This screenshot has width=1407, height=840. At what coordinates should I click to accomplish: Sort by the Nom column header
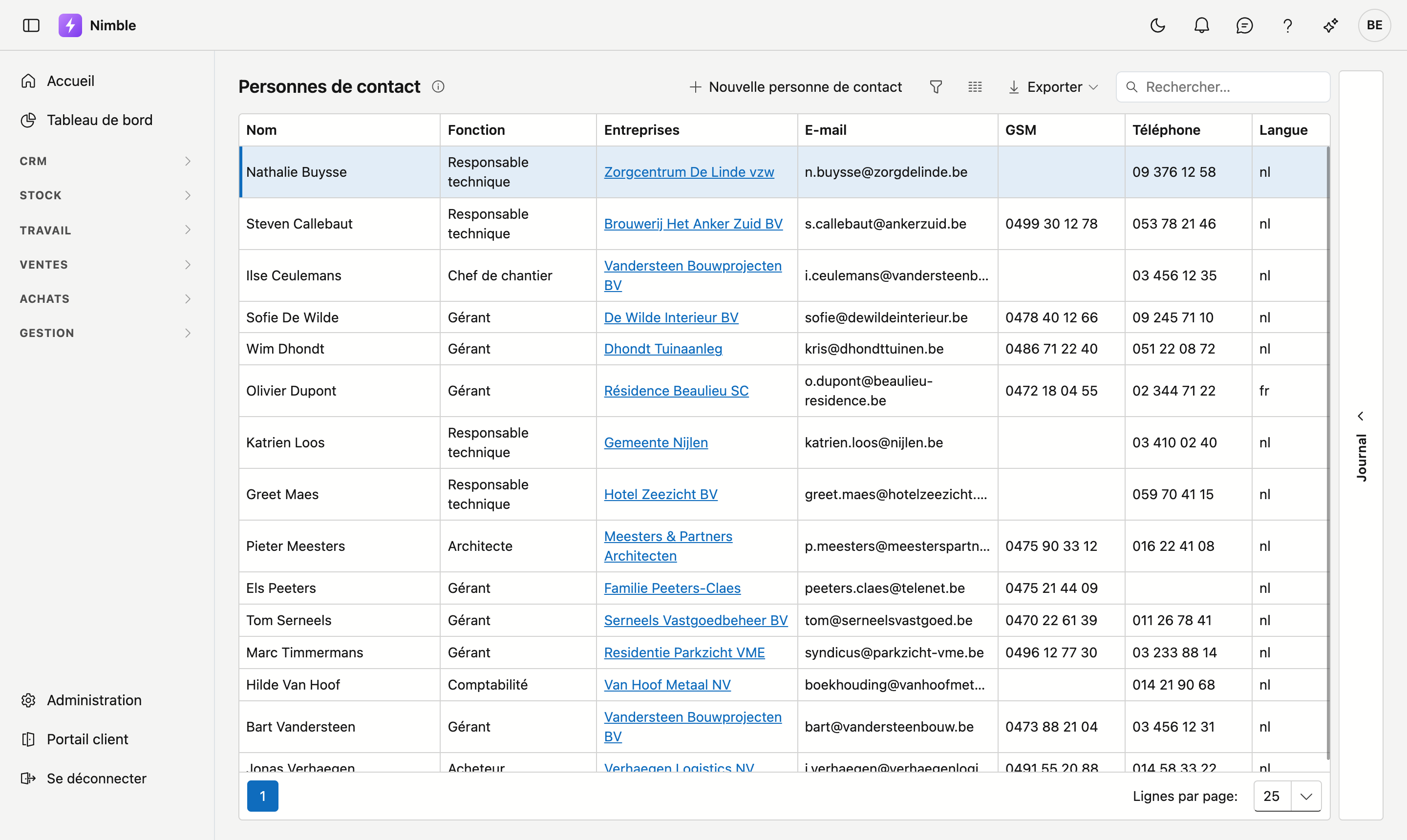pos(339,130)
